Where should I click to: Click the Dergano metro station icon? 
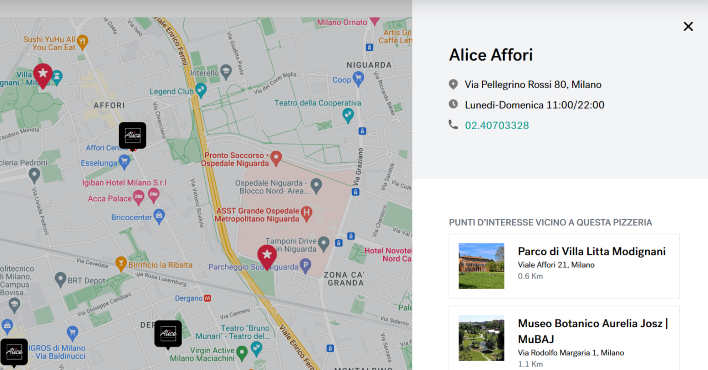(x=207, y=298)
